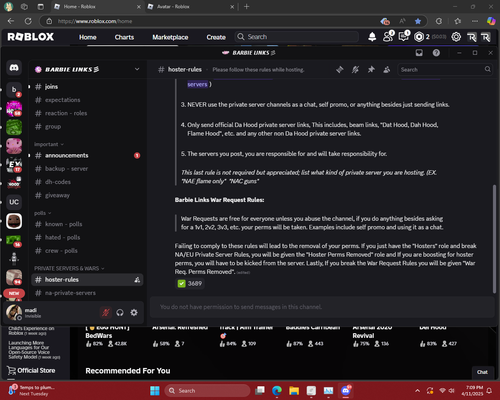Screen dimensions: 500x400
Task: Open invite icon on hoster-rules channel
Action: [137, 280]
